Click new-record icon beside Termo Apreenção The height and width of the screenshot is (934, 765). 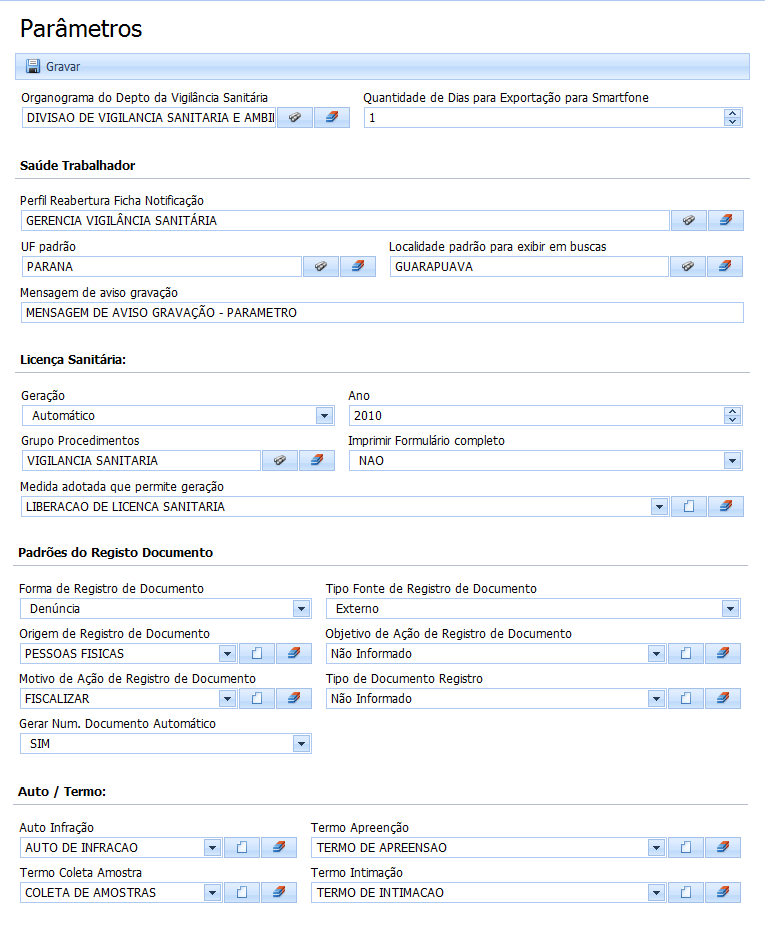(686, 847)
